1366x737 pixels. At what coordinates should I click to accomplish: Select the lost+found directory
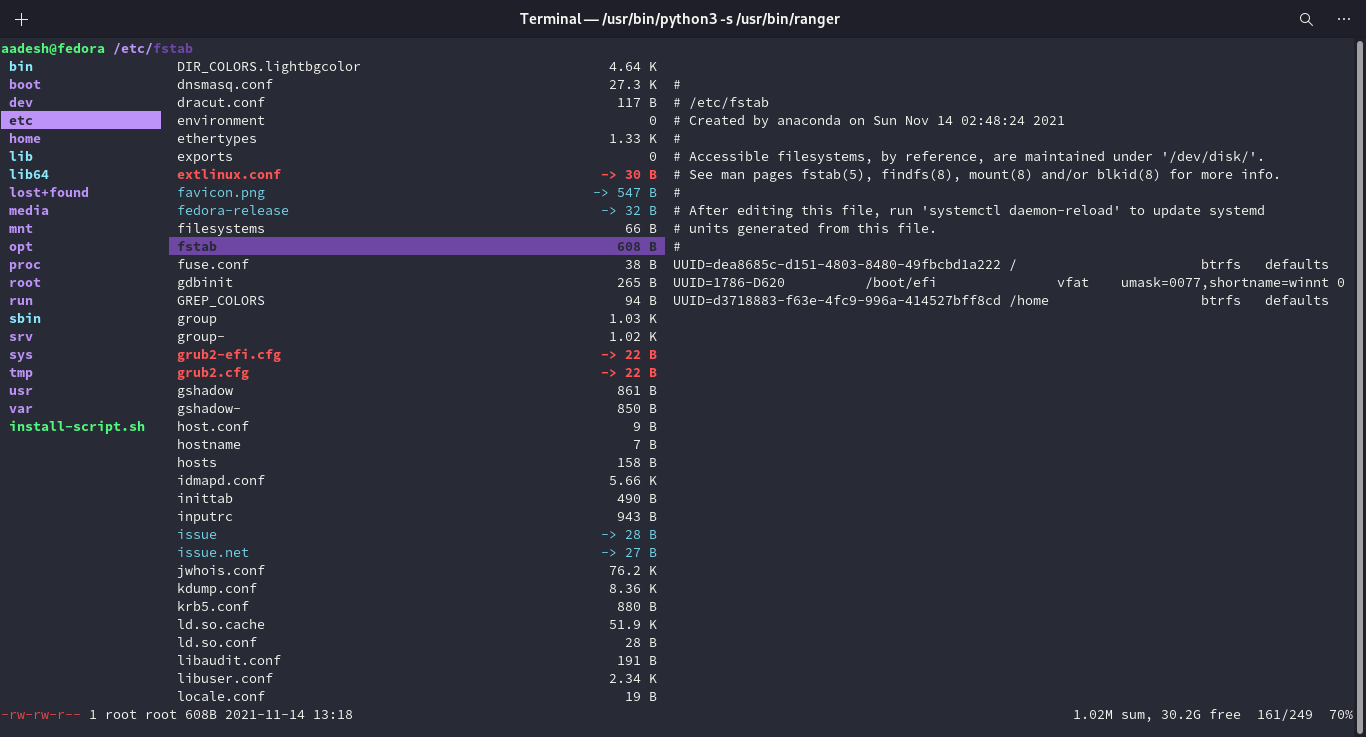click(x=48, y=192)
